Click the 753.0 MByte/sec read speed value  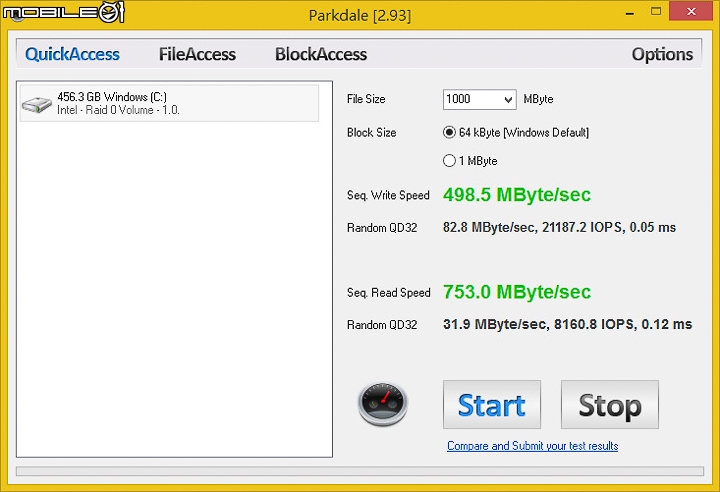517,292
